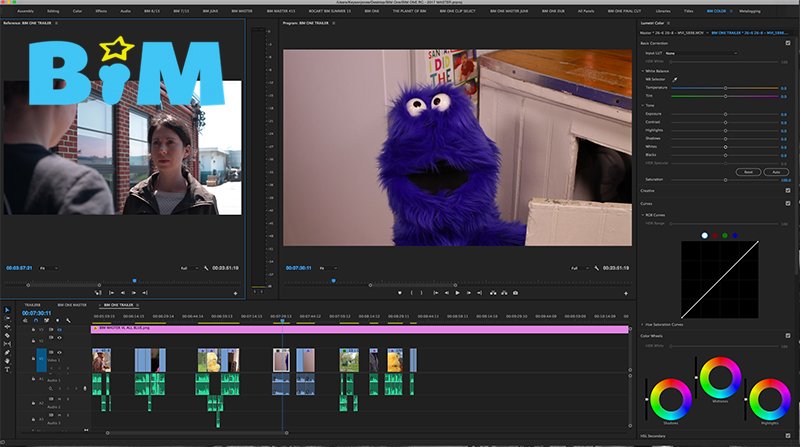800x447 pixels.
Task: Click the nest sequence insert icon
Action: [x=25, y=320]
